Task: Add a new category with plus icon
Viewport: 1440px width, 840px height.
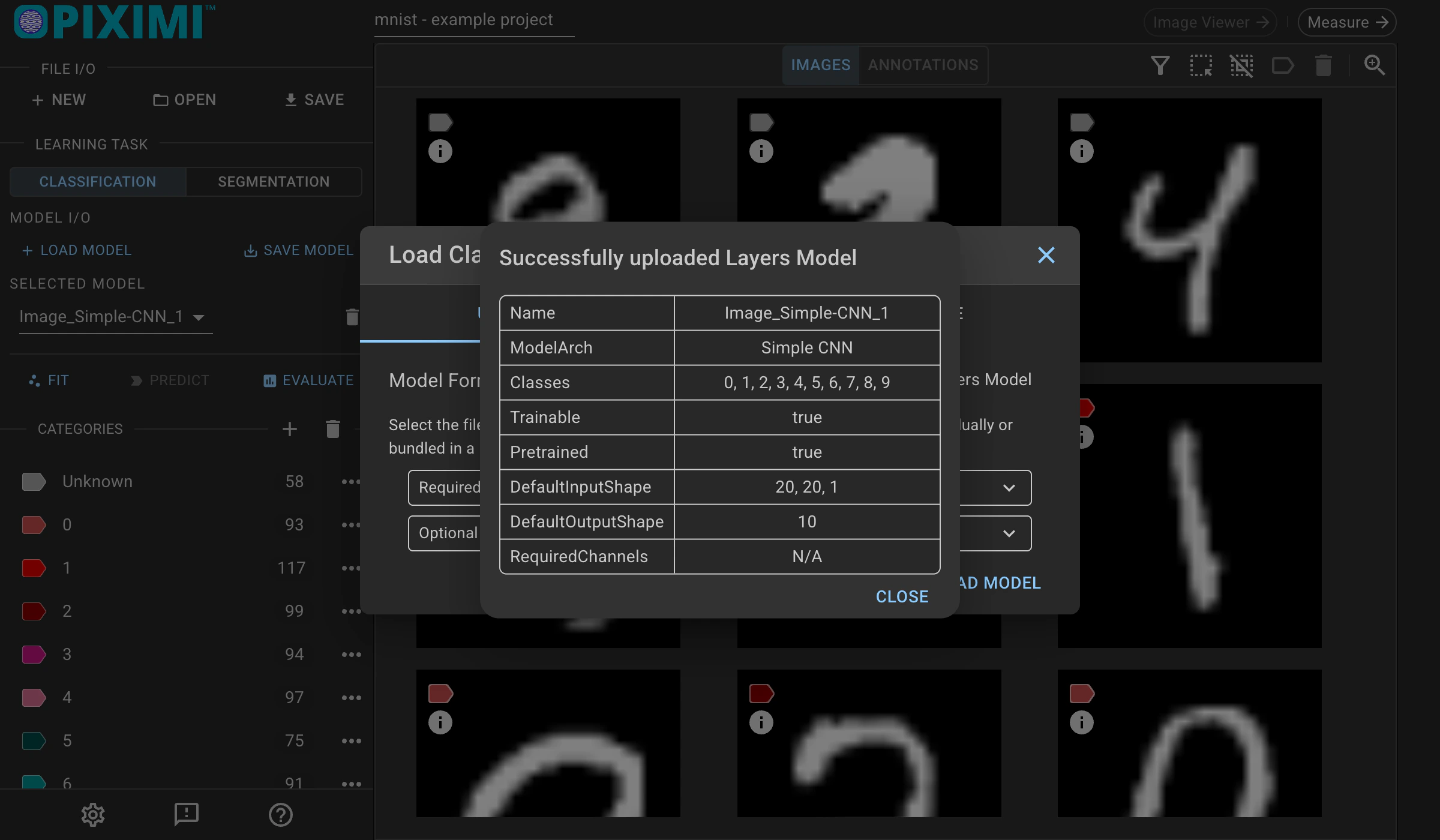Action: [290, 429]
